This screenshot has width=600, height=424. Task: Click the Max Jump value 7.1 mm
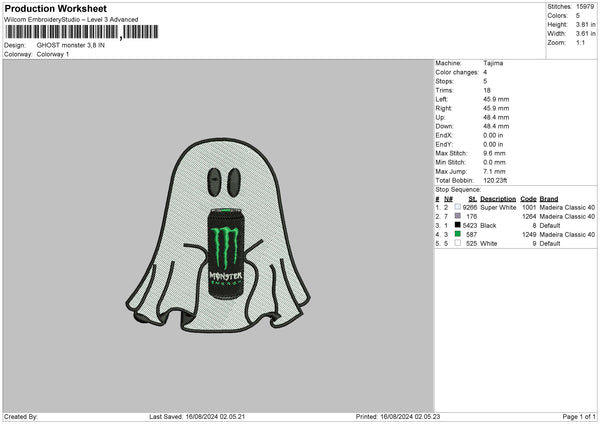[x=494, y=171]
